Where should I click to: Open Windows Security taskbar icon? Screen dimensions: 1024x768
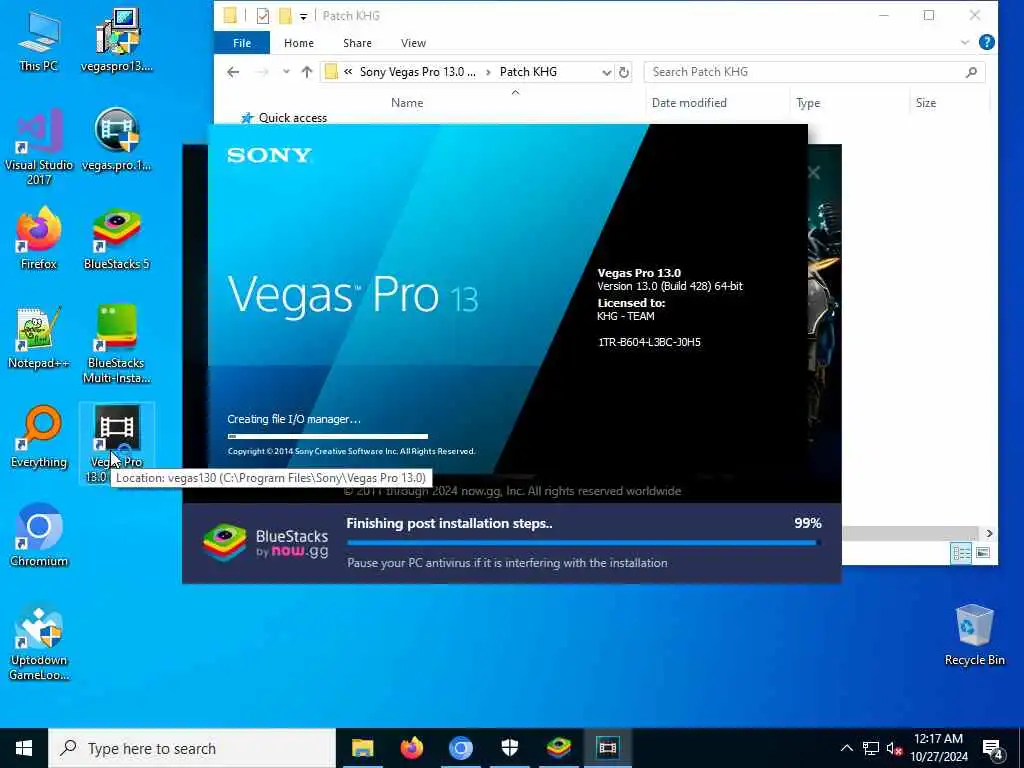coord(509,748)
